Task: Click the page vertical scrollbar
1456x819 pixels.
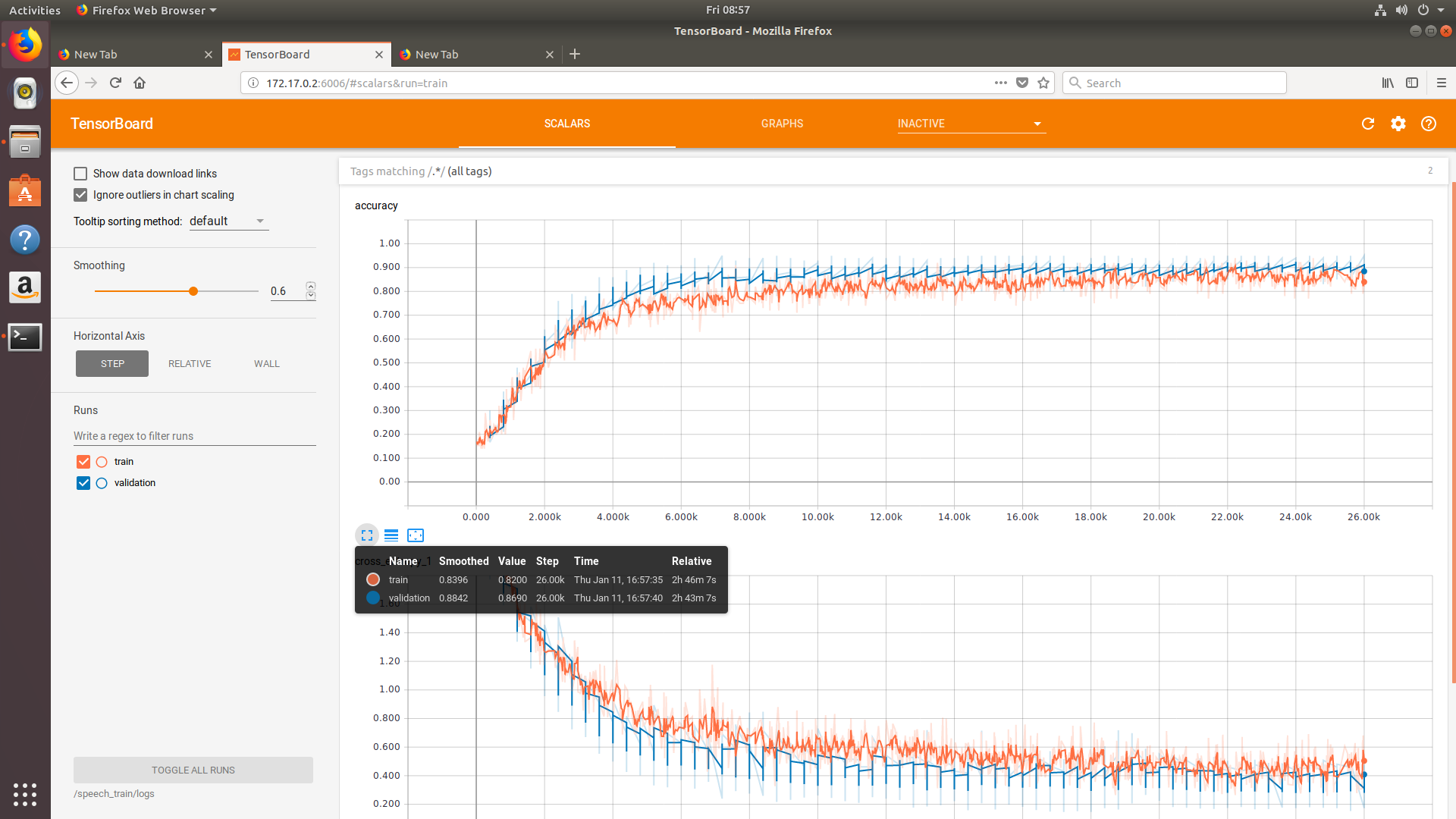Action: click(1454, 432)
